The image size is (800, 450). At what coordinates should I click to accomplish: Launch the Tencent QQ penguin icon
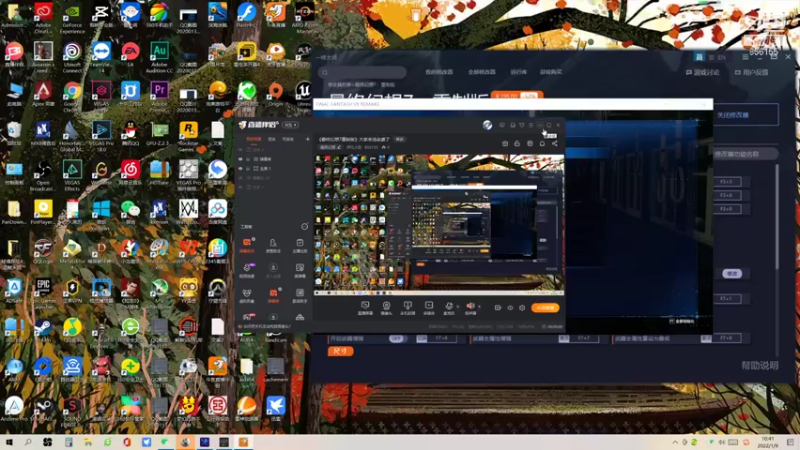coord(130,131)
